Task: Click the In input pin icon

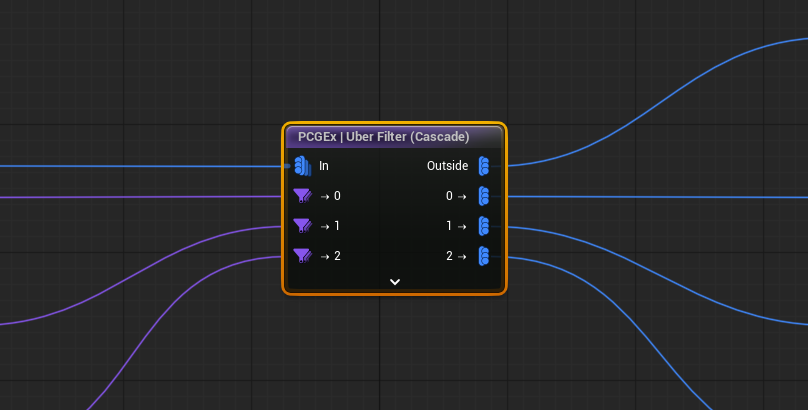Action: click(303, 166)
